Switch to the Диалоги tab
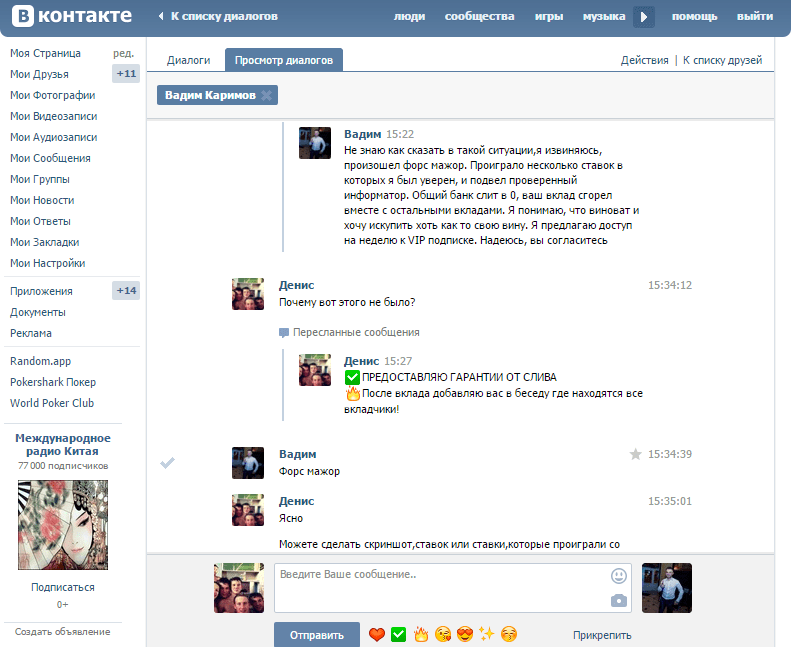793x647 pixels. click(x=188, y=60)
